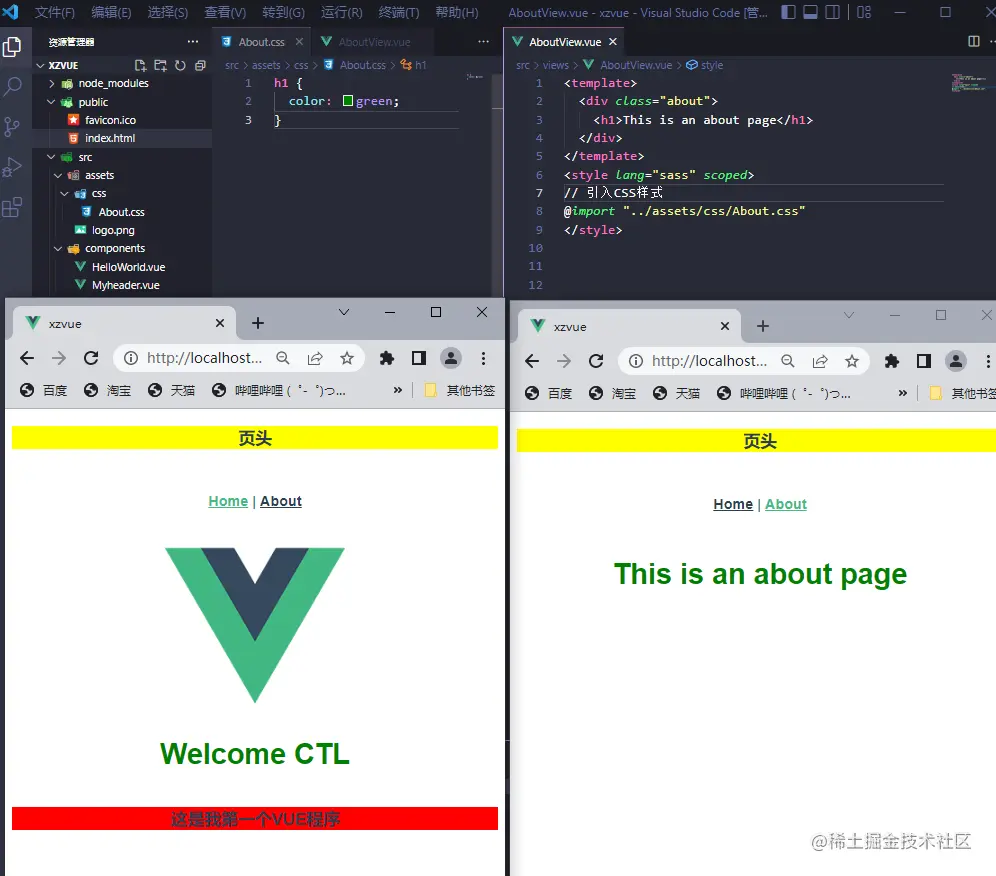996x876 pixels.
Task: Toggle side panel icon in right Chrome
Action: point(924,361)
